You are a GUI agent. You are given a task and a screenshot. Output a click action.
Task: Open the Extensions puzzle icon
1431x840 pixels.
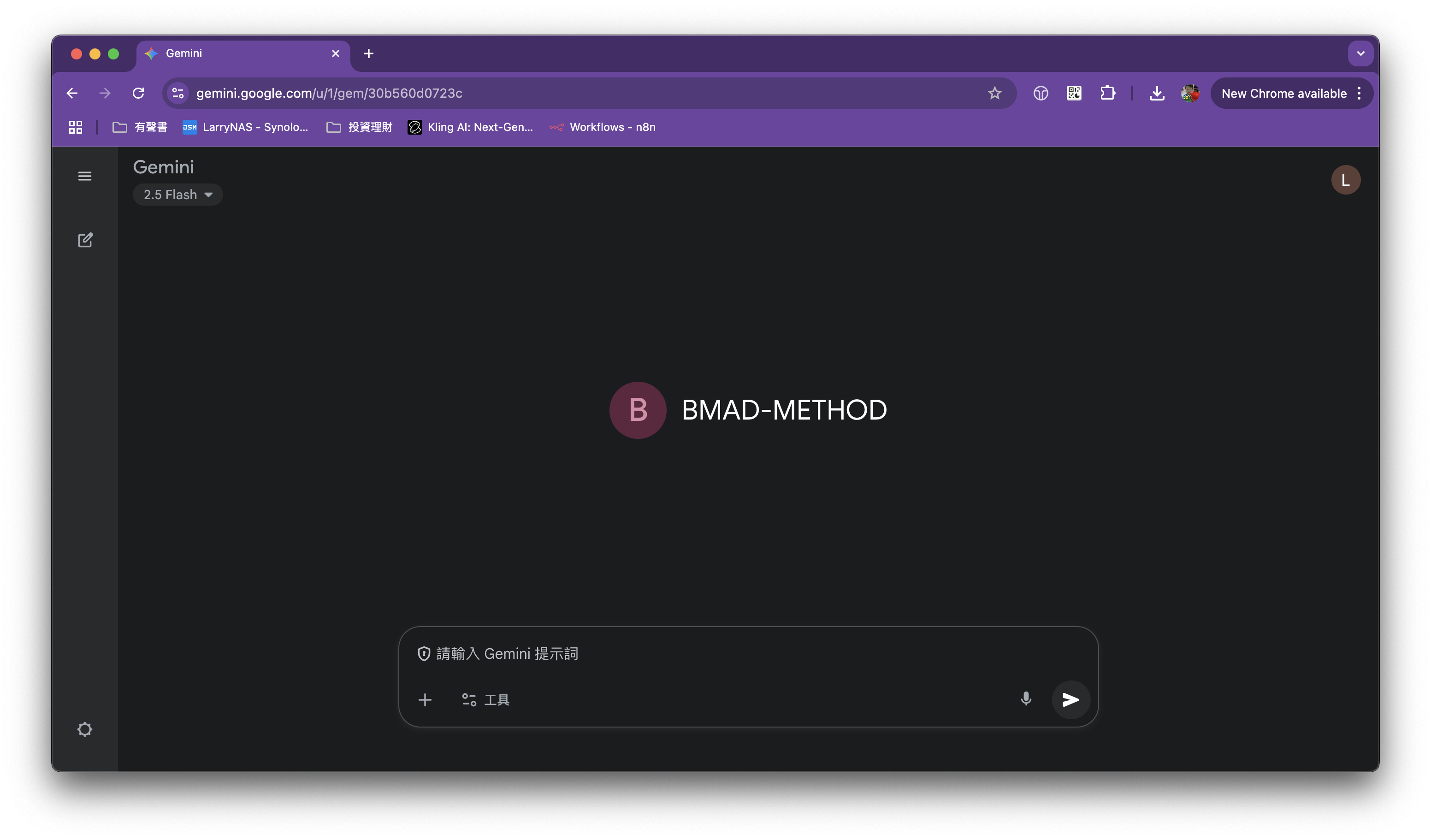(x=1107, y=93)
